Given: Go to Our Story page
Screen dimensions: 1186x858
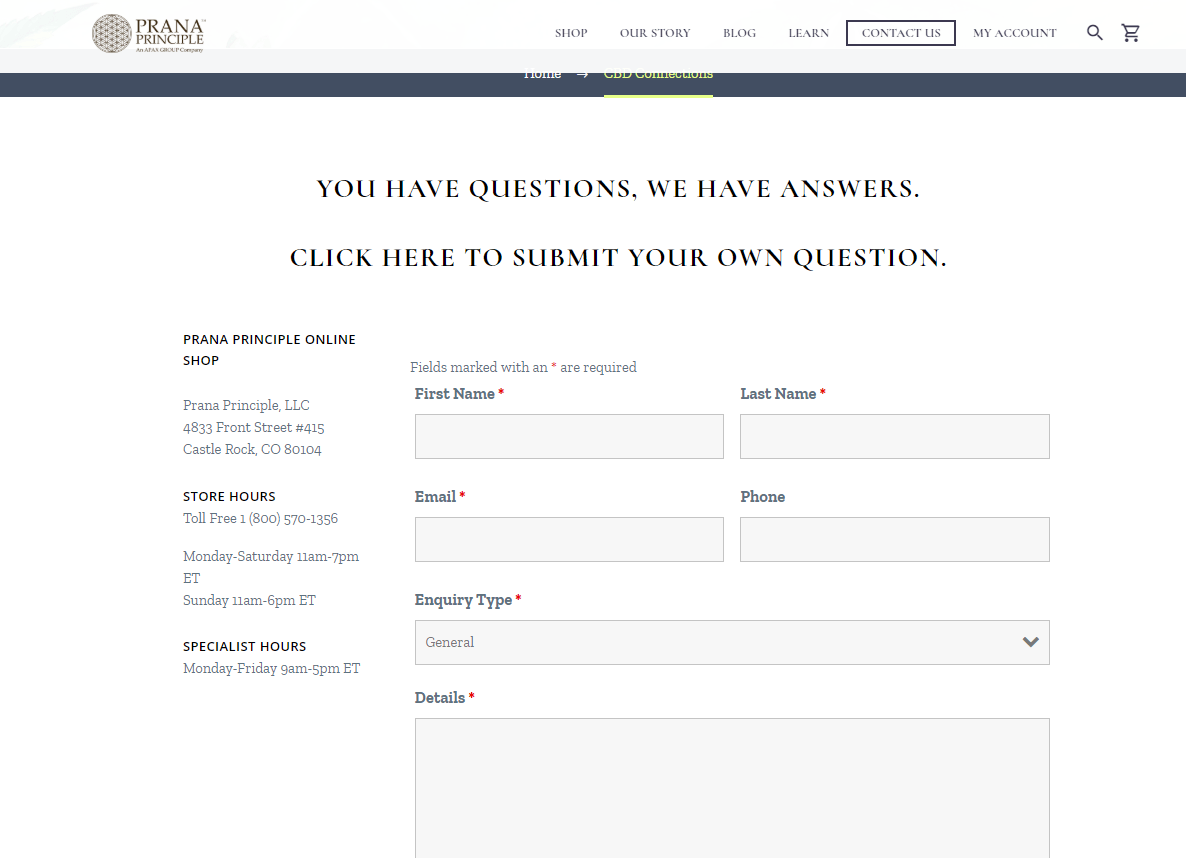Looking at the screenshot, I should pyautogui.click(x=655, y=33).
